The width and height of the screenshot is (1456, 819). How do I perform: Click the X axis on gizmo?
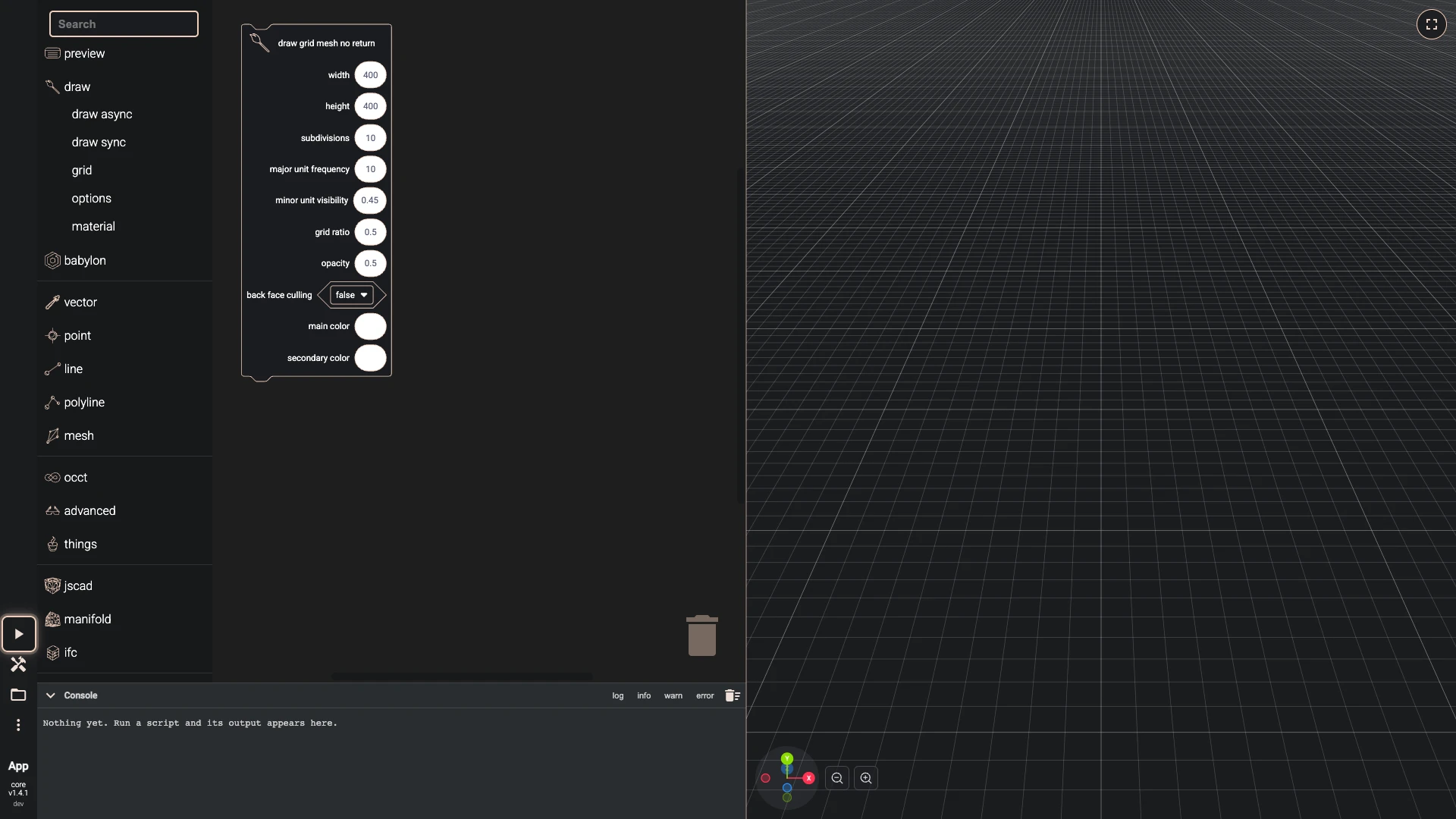tap(809, 778)
